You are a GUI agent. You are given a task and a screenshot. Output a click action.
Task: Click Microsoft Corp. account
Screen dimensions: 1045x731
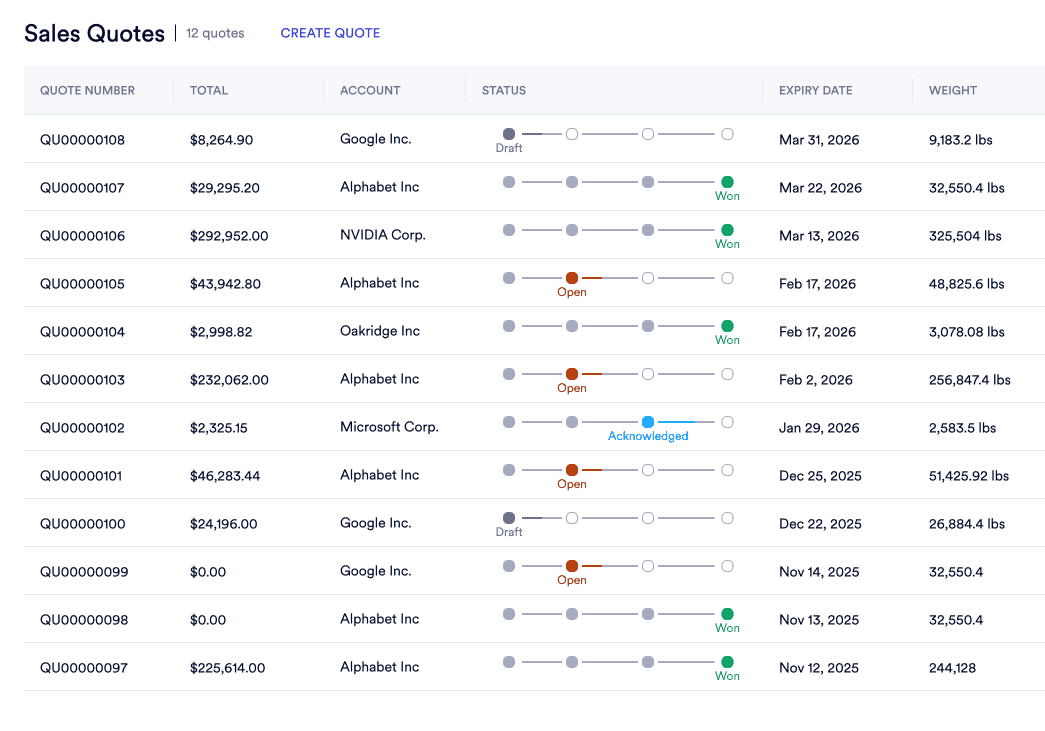click(389, 427)
